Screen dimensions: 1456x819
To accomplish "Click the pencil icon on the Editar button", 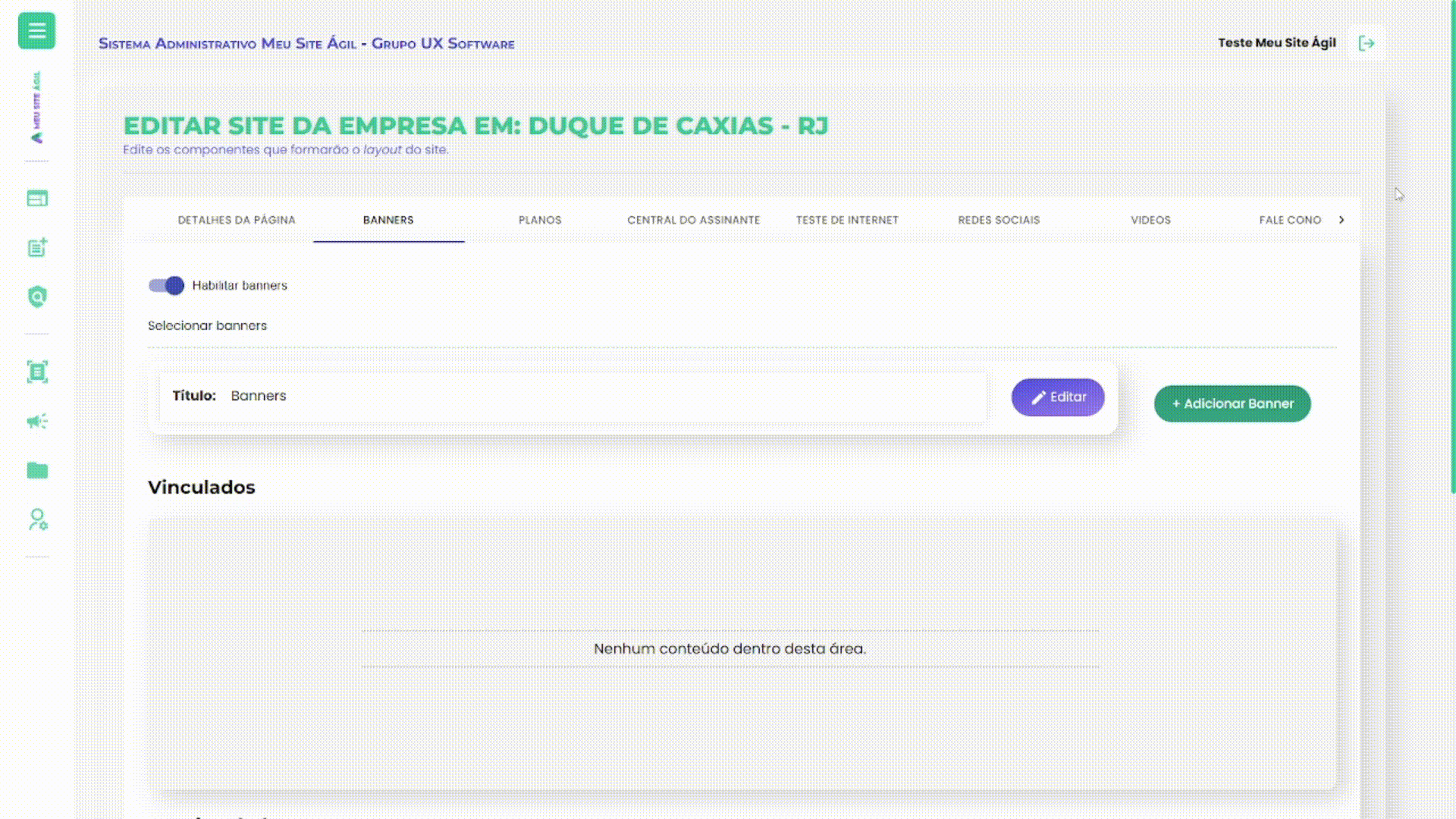I will pos(1040,397).
